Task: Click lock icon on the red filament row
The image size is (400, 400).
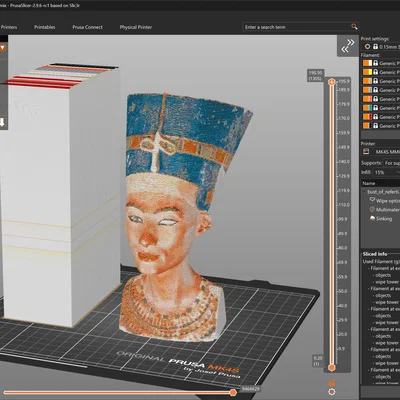Action: point(375,117)
